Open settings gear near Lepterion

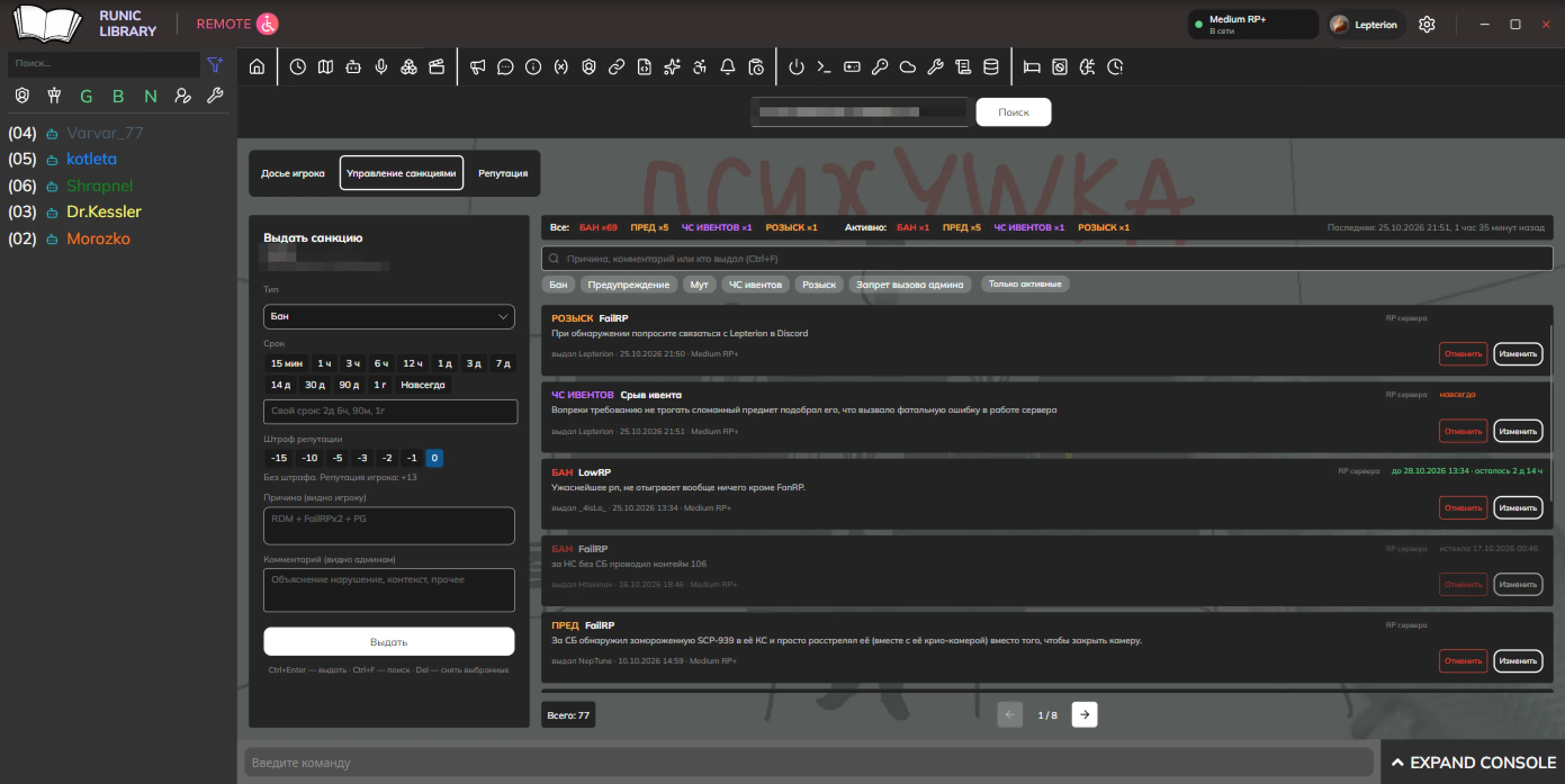point(1427,24)
